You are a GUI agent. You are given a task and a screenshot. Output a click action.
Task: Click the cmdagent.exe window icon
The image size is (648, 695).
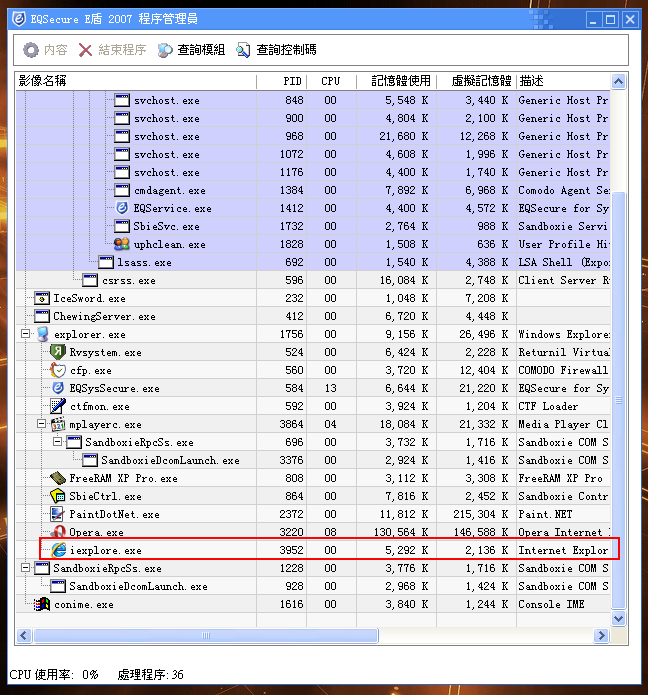tap(122, 190)
